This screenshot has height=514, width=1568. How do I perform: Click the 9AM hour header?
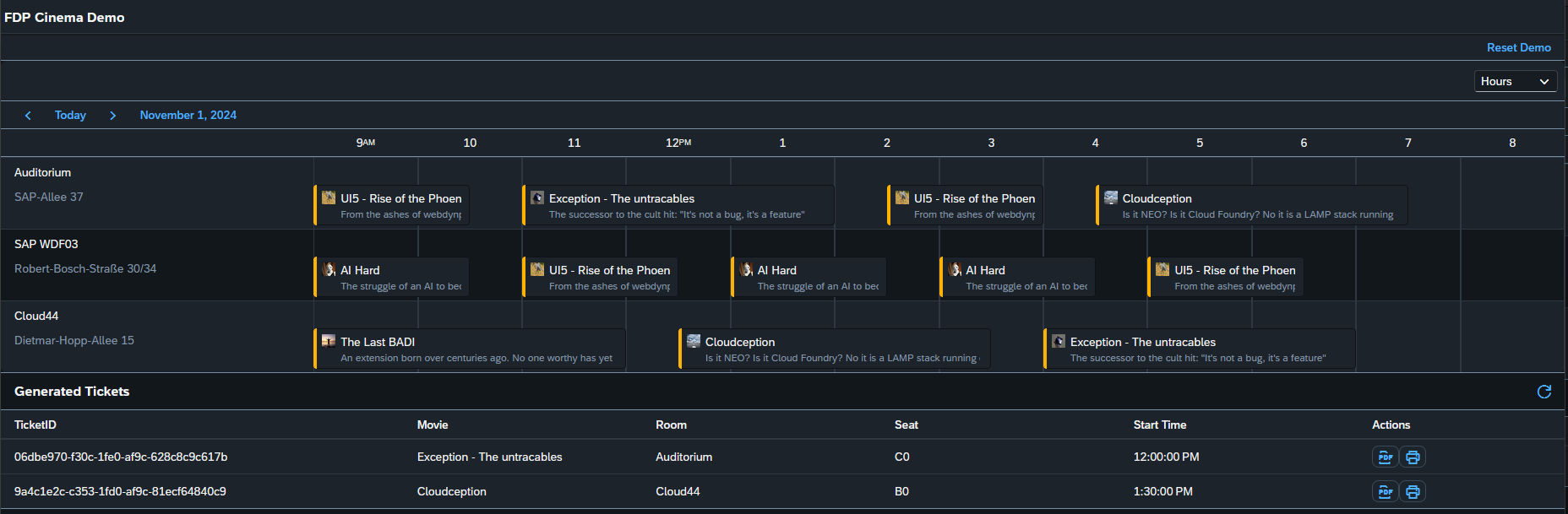point(366,143)
